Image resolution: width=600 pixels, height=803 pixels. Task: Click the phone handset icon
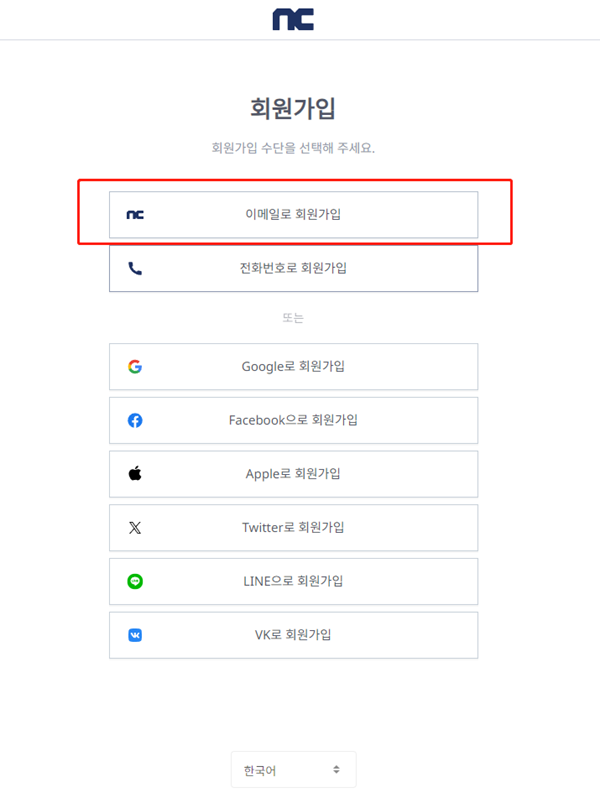[x=135, y=268]
